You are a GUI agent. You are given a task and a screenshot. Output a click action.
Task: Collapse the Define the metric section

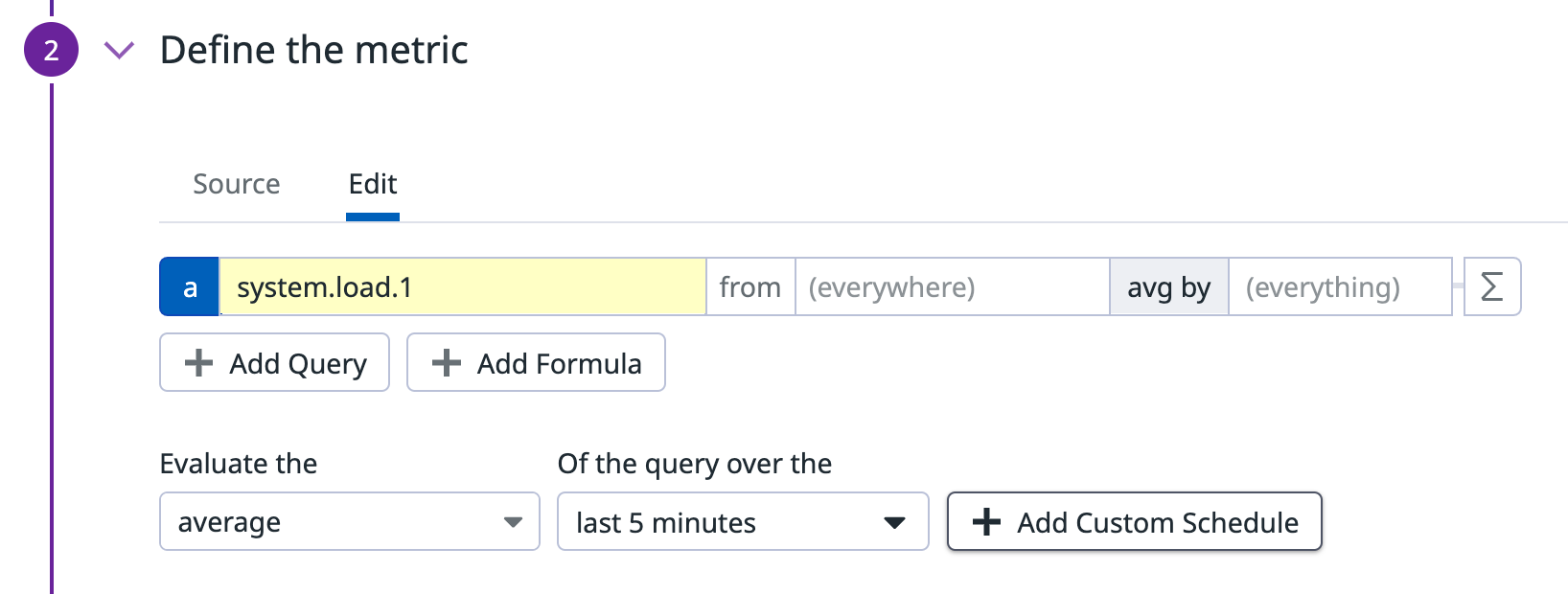click(119, 50)
